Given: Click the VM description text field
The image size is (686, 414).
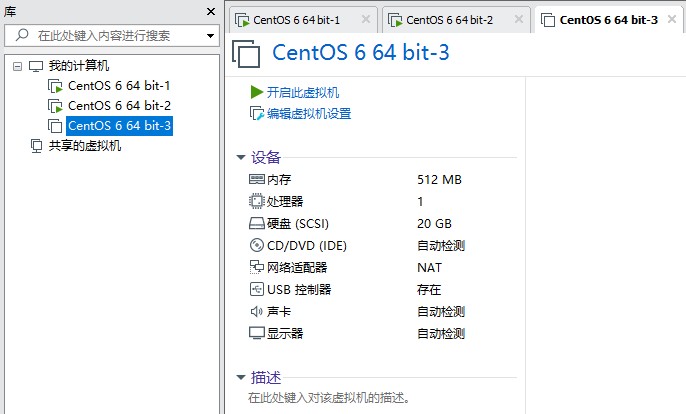Looking at the screenshot, I should (x=329, y=398).
